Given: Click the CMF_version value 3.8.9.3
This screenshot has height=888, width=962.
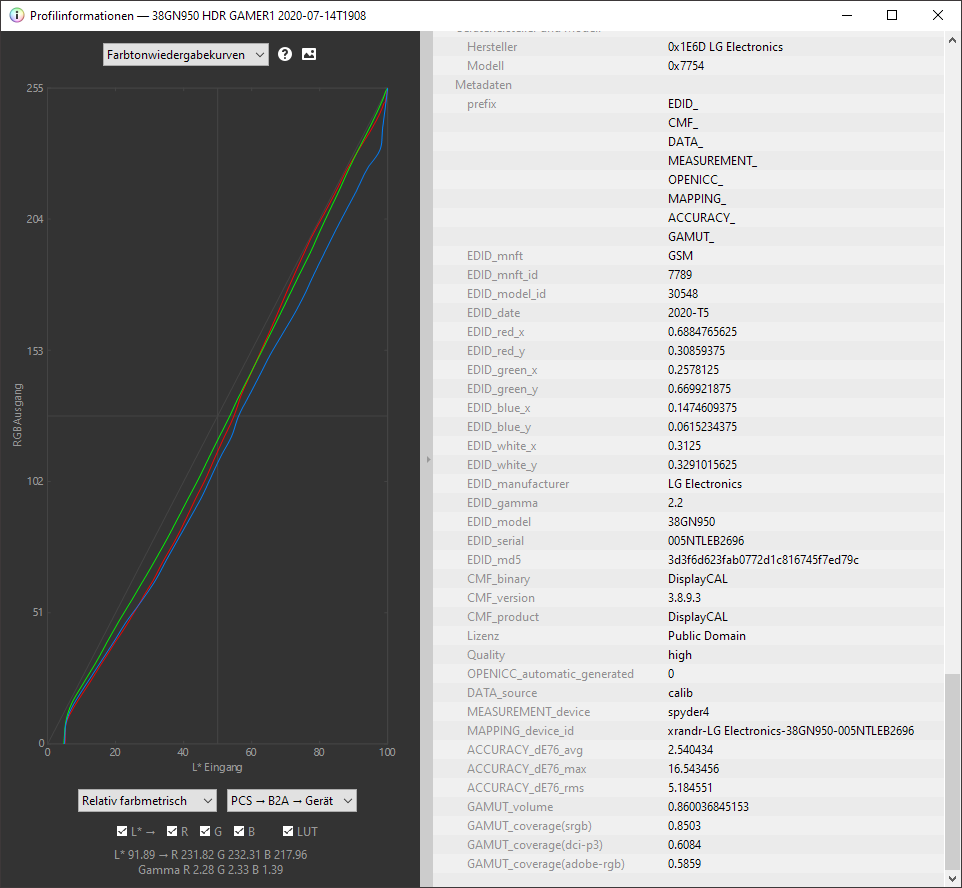Looking at the screenshot, I should (x=684, y=598).
